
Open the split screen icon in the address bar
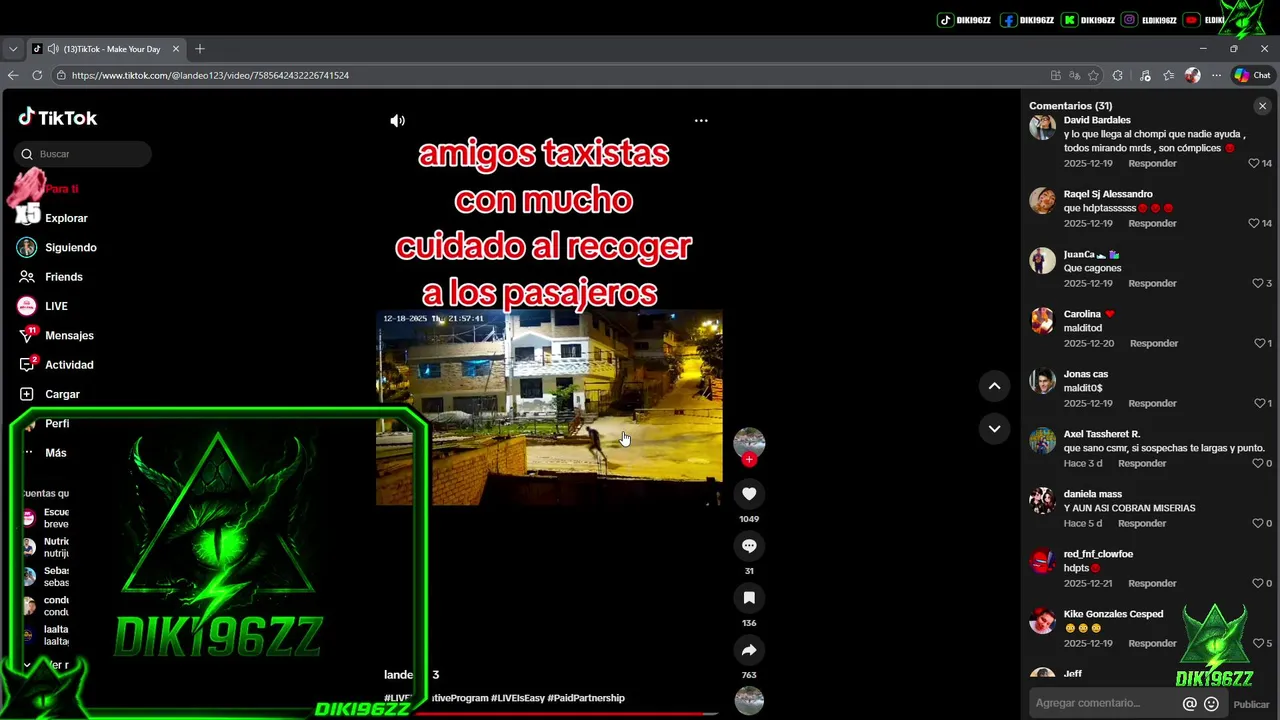1055,75
